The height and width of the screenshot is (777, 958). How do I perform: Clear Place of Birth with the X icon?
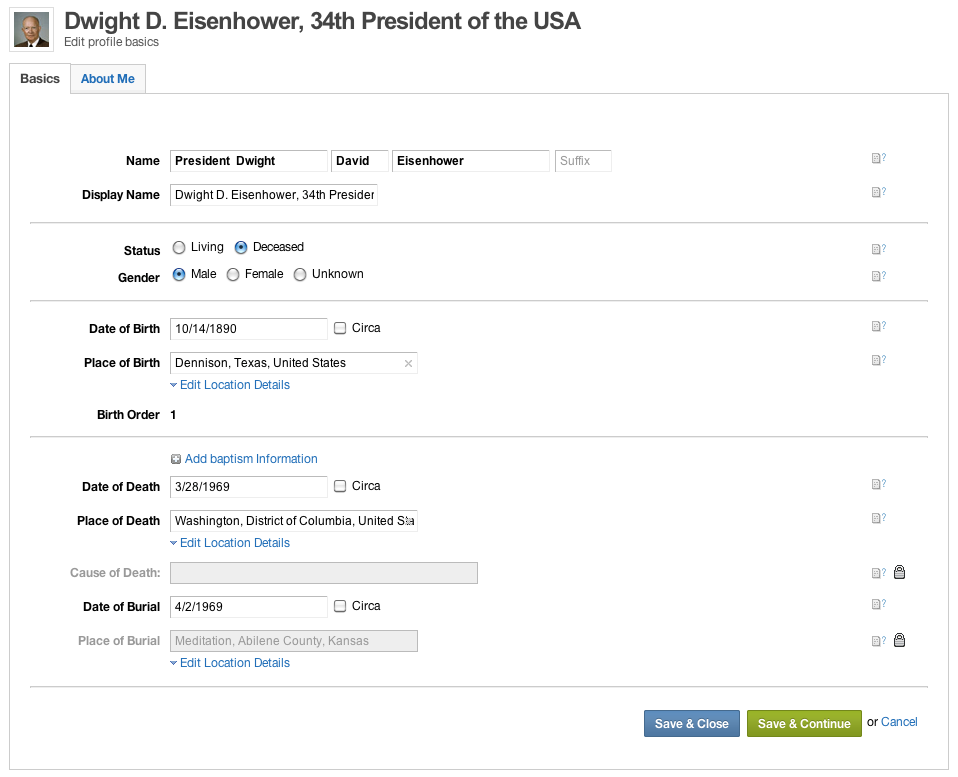pyautogui.click(x=408, y=364)
